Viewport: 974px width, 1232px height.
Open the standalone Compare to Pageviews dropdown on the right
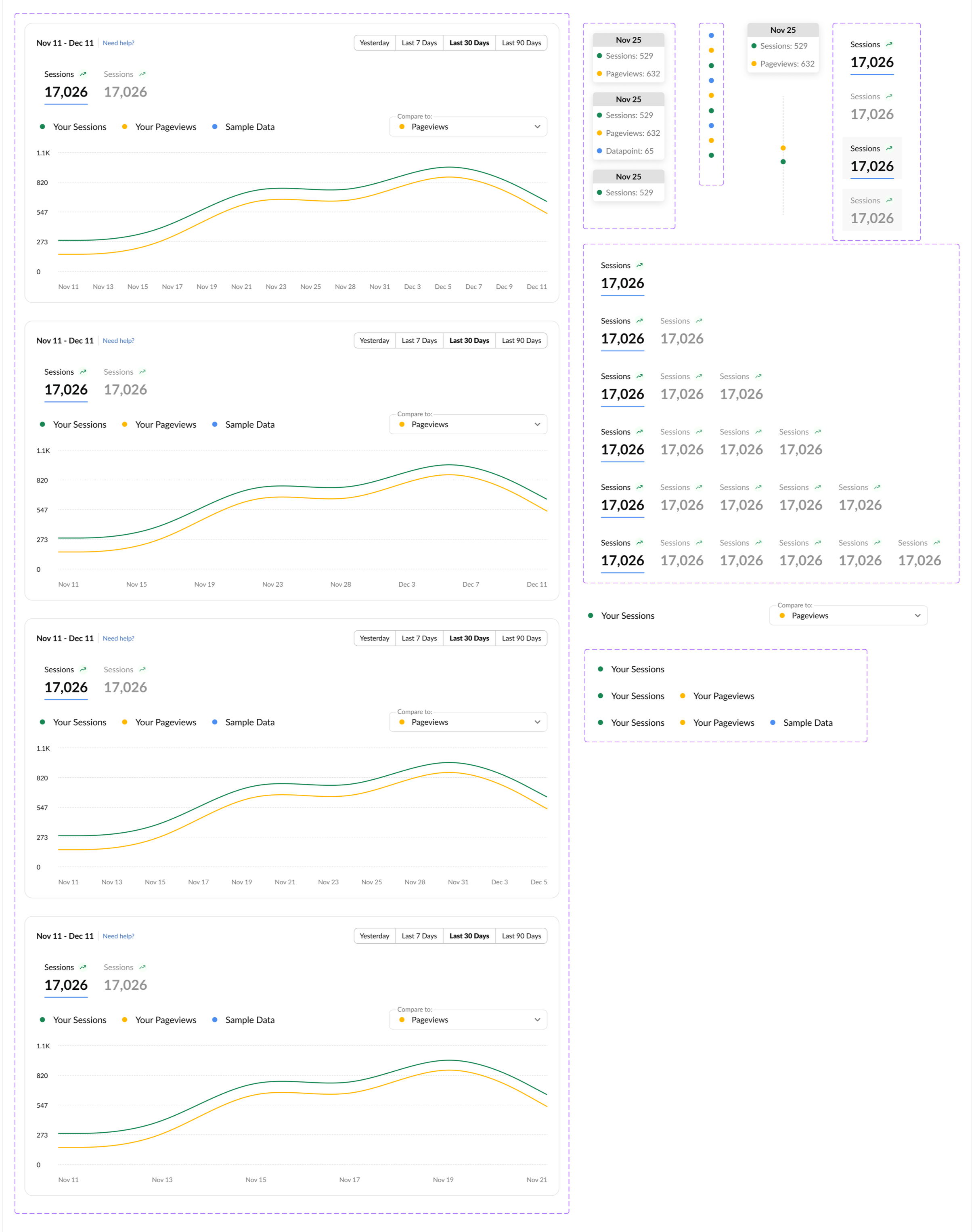847,615
